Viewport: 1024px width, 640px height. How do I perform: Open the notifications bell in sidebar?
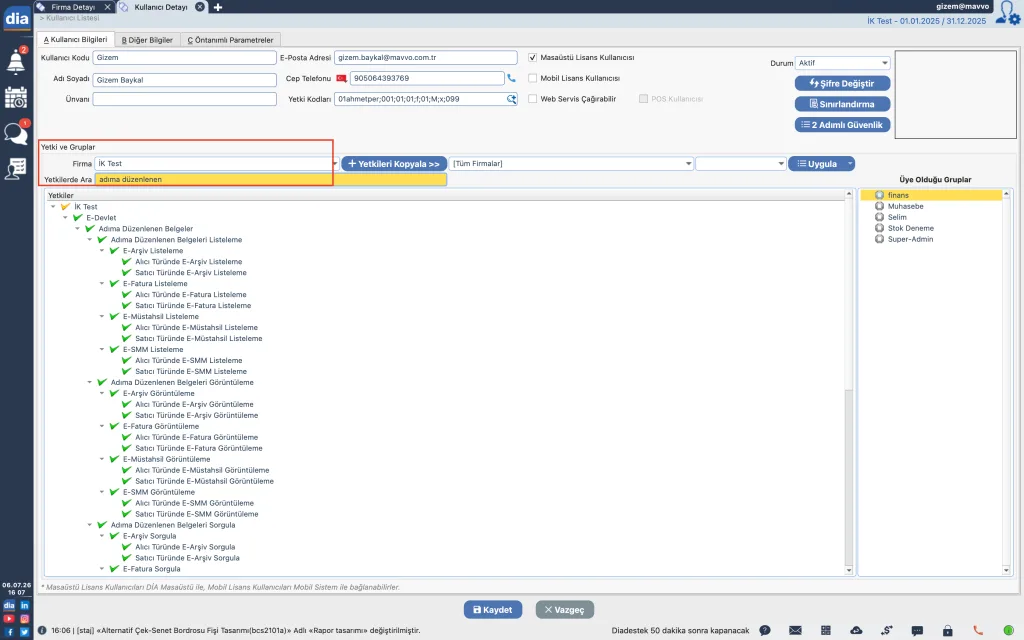(16, 61)
